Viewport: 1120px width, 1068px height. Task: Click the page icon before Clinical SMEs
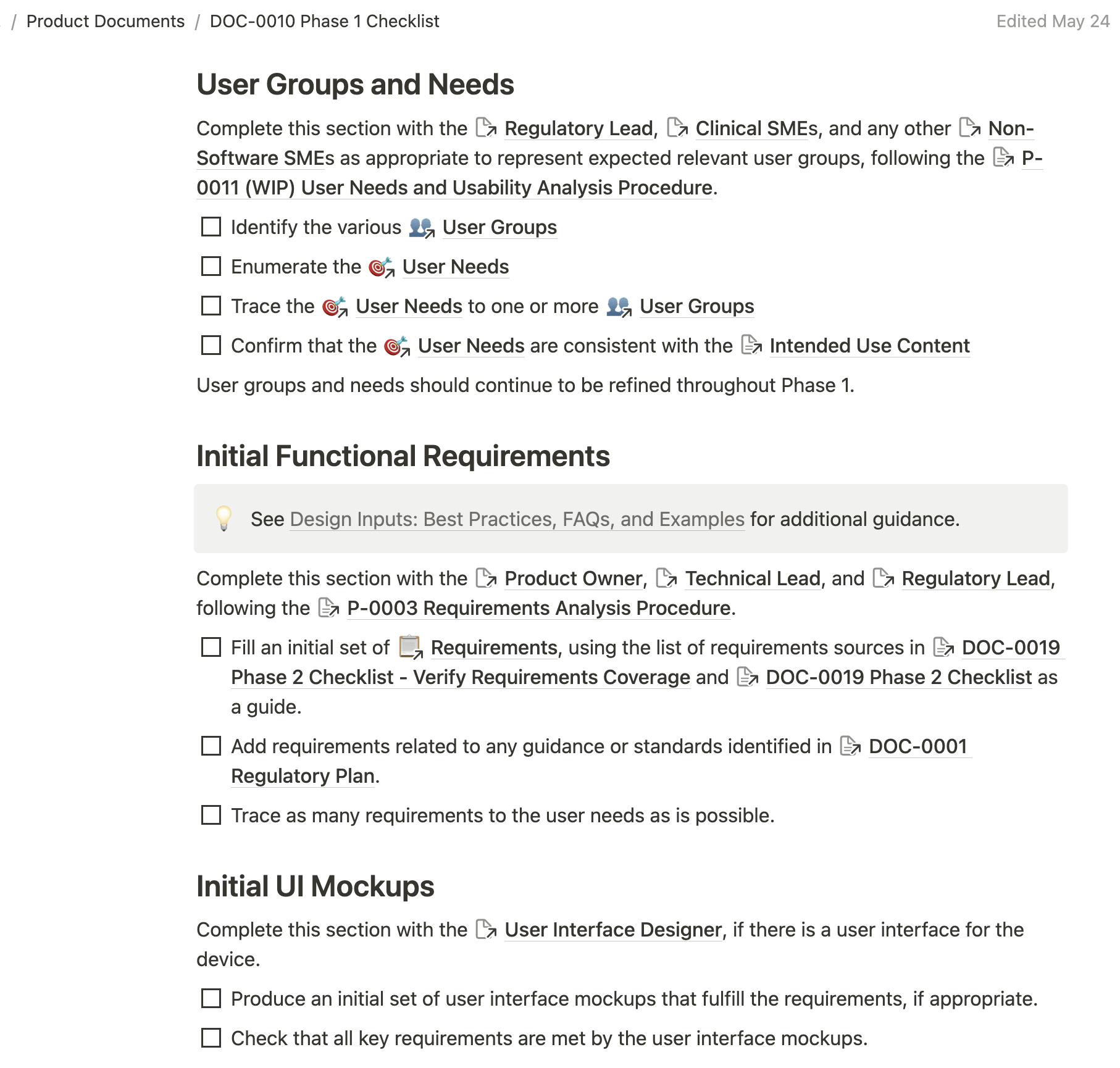coord(677,128)
